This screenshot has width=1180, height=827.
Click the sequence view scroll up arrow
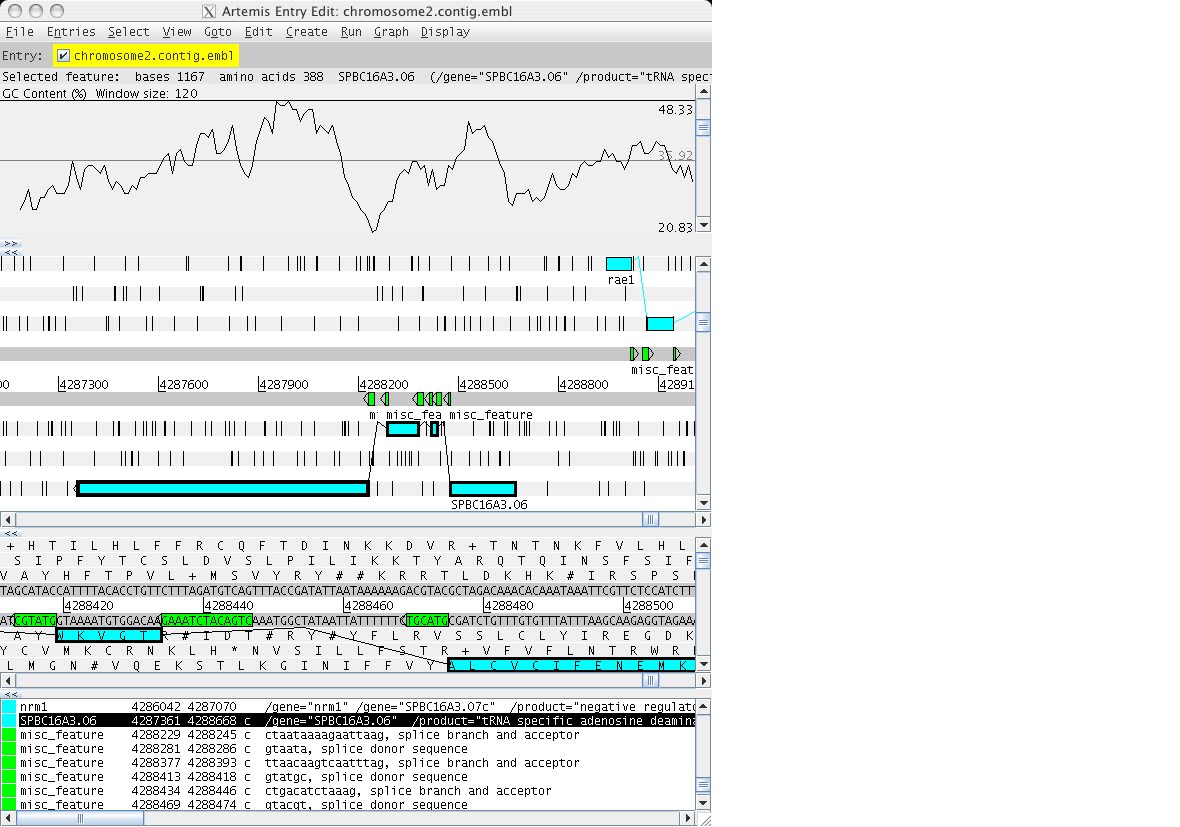point(704,545)
